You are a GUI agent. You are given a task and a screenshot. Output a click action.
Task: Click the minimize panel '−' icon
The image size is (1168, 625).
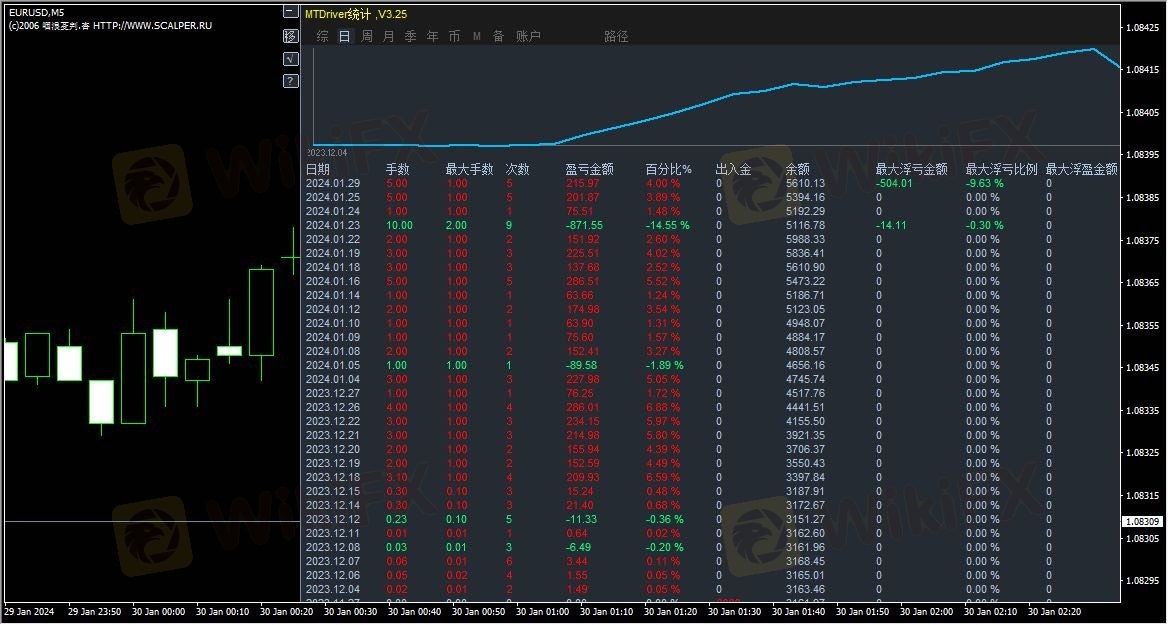[290, 12]
